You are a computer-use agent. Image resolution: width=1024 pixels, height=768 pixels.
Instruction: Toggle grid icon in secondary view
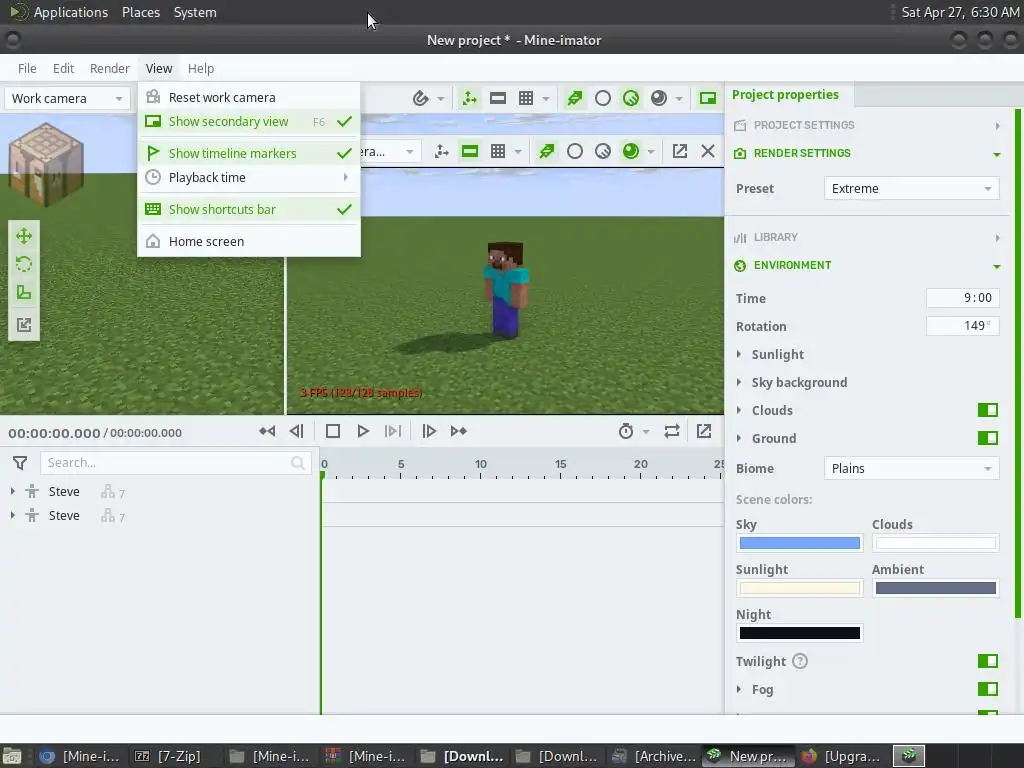pos(498,152)
